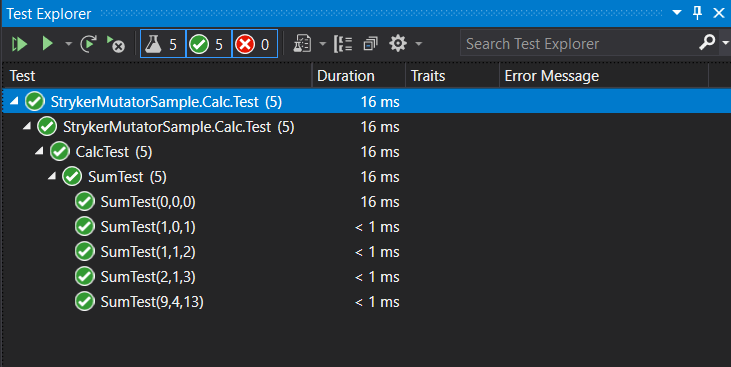Select the SumTest(9,4,13) test

click(x=152, y=302)
